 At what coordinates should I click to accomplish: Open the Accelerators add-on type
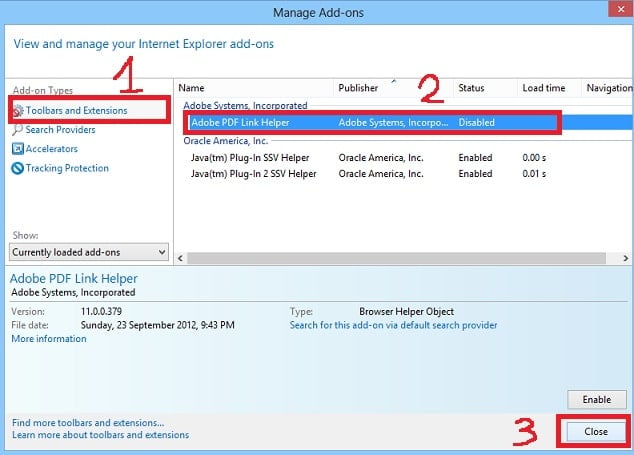(x=51, y=149)
